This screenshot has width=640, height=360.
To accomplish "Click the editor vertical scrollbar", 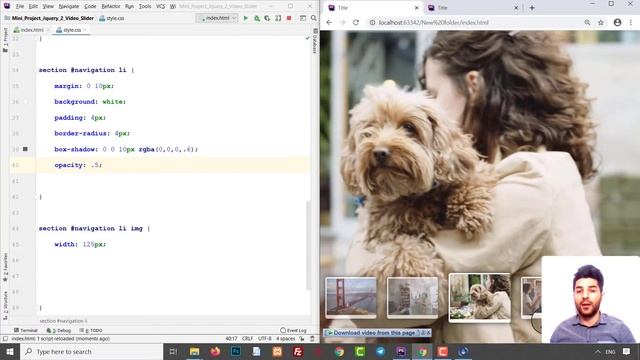I will (308, 245).
